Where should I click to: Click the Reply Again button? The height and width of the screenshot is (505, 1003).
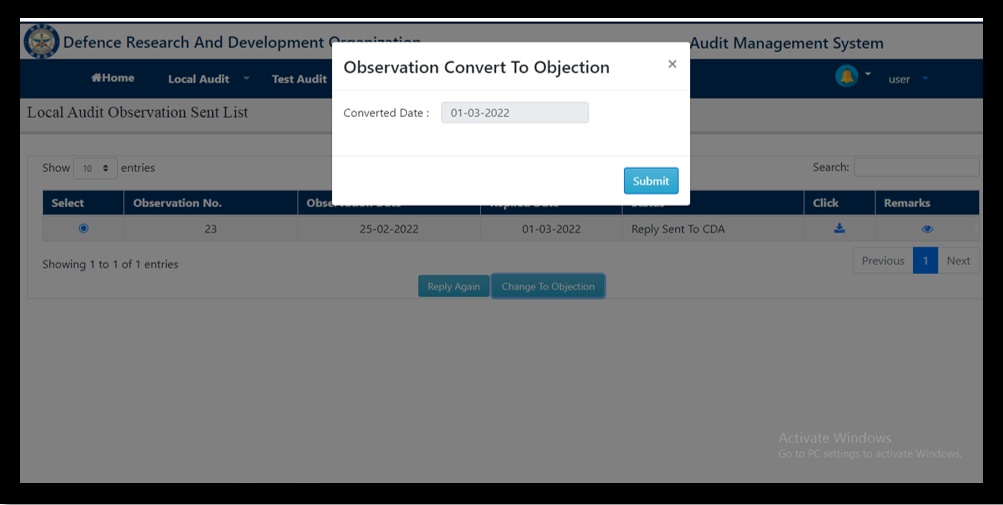[453, 287]
